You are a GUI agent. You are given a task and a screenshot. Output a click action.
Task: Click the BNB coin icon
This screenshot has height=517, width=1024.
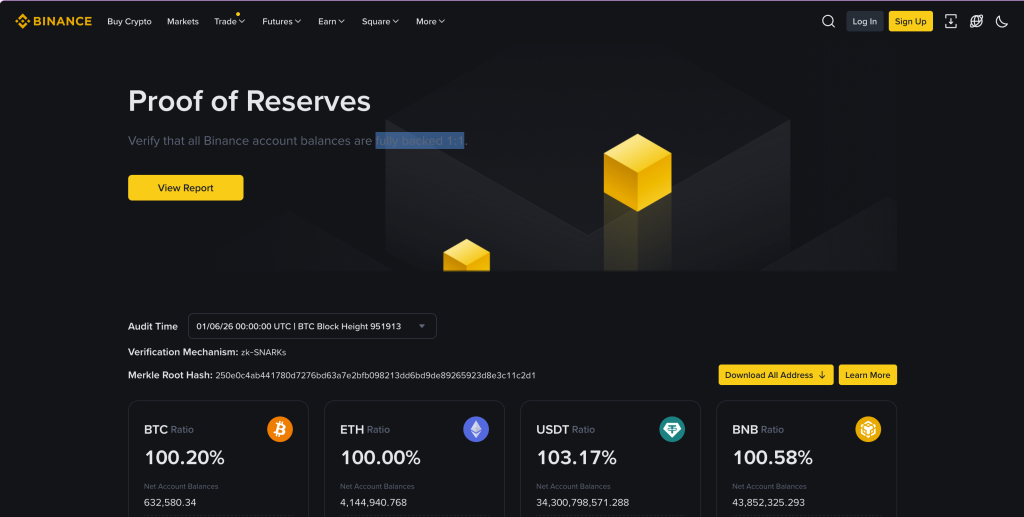(868, 430)
